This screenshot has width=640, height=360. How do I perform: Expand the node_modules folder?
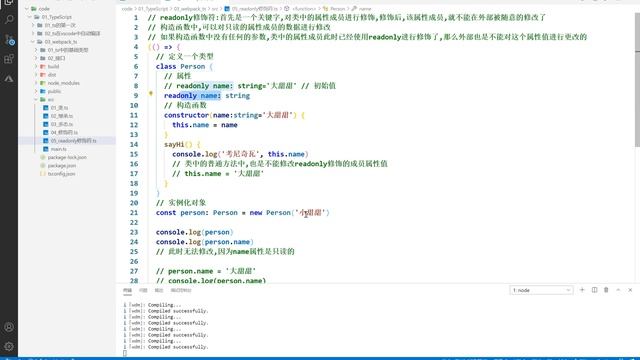(36, 83)
